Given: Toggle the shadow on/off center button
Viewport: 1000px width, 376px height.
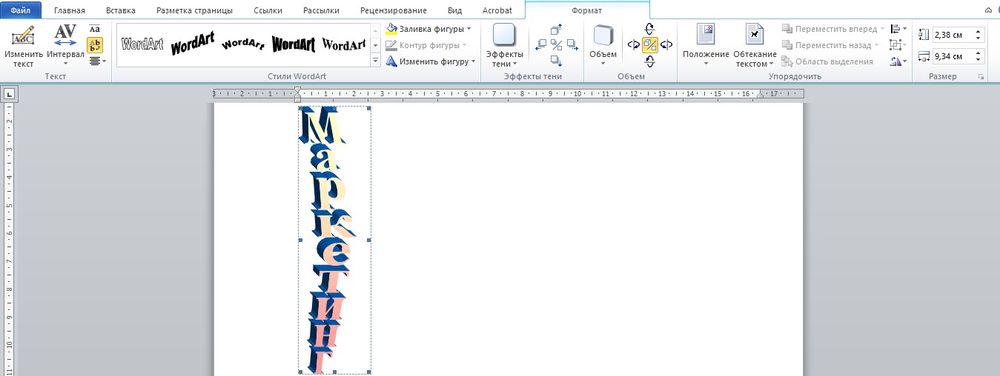Looking at the screenshot, I should 556,45.
